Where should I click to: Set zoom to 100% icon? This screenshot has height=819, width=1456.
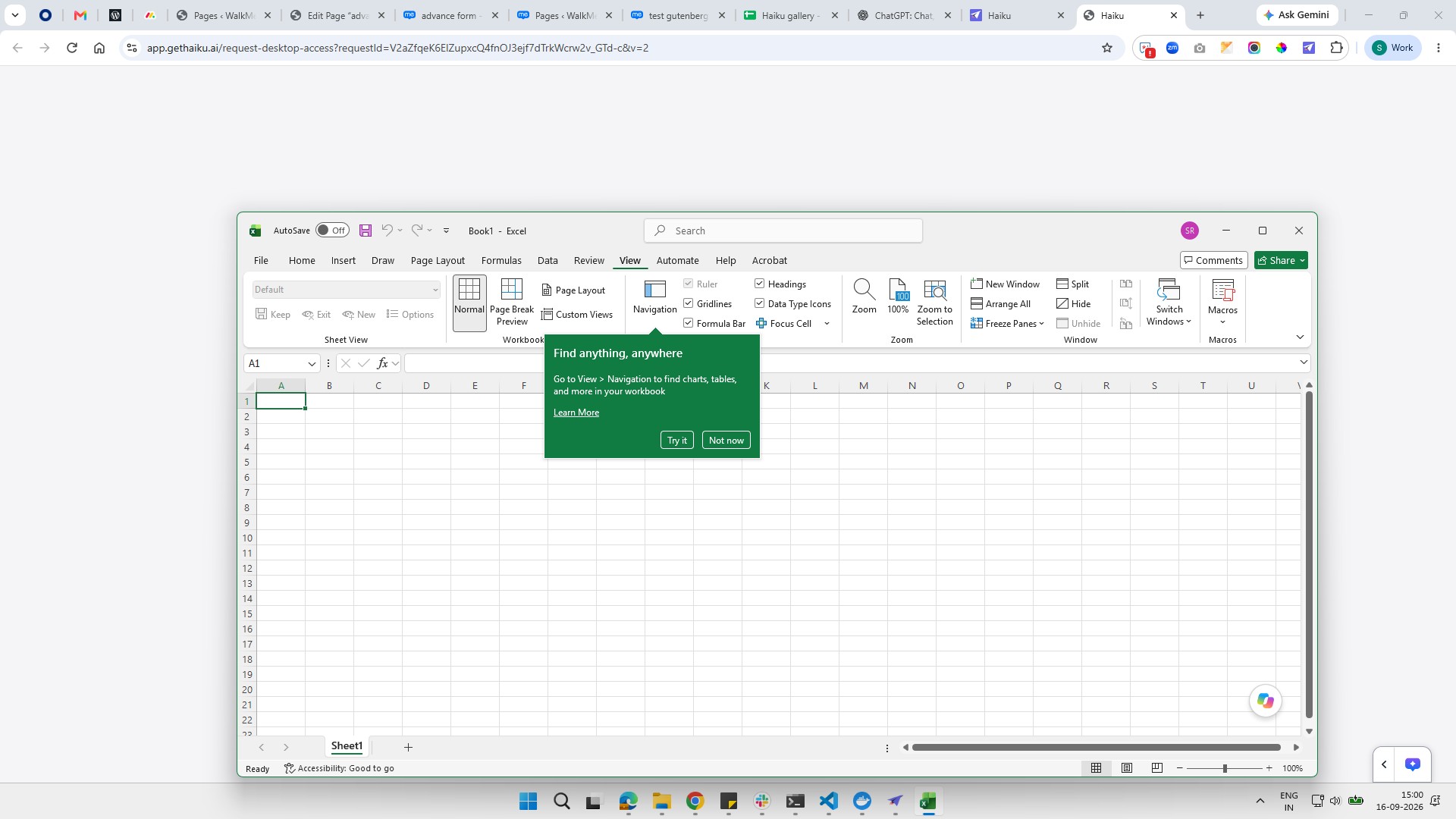click(x=898, y=297)
